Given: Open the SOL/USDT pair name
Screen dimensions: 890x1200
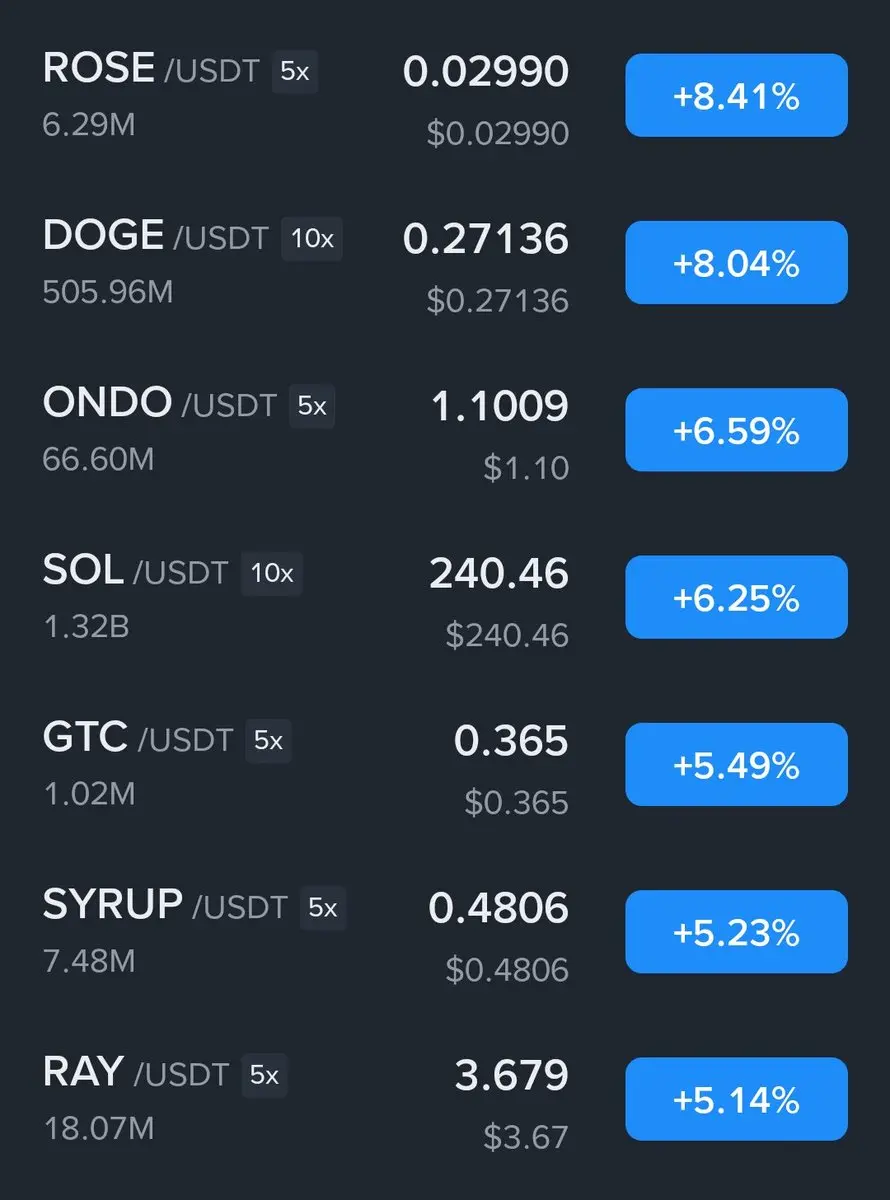Looking at the screenshot, I should 136,571.
